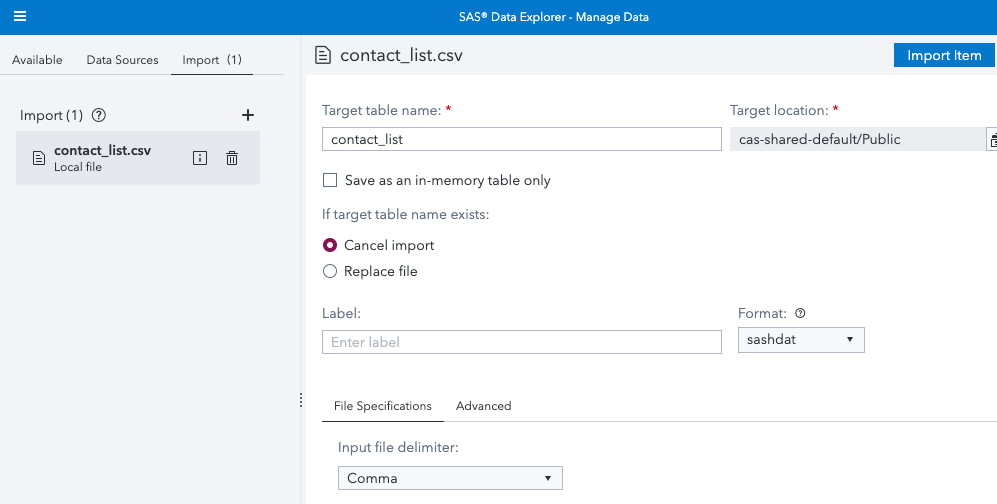Switch to the Available tab

click(37, 60)
